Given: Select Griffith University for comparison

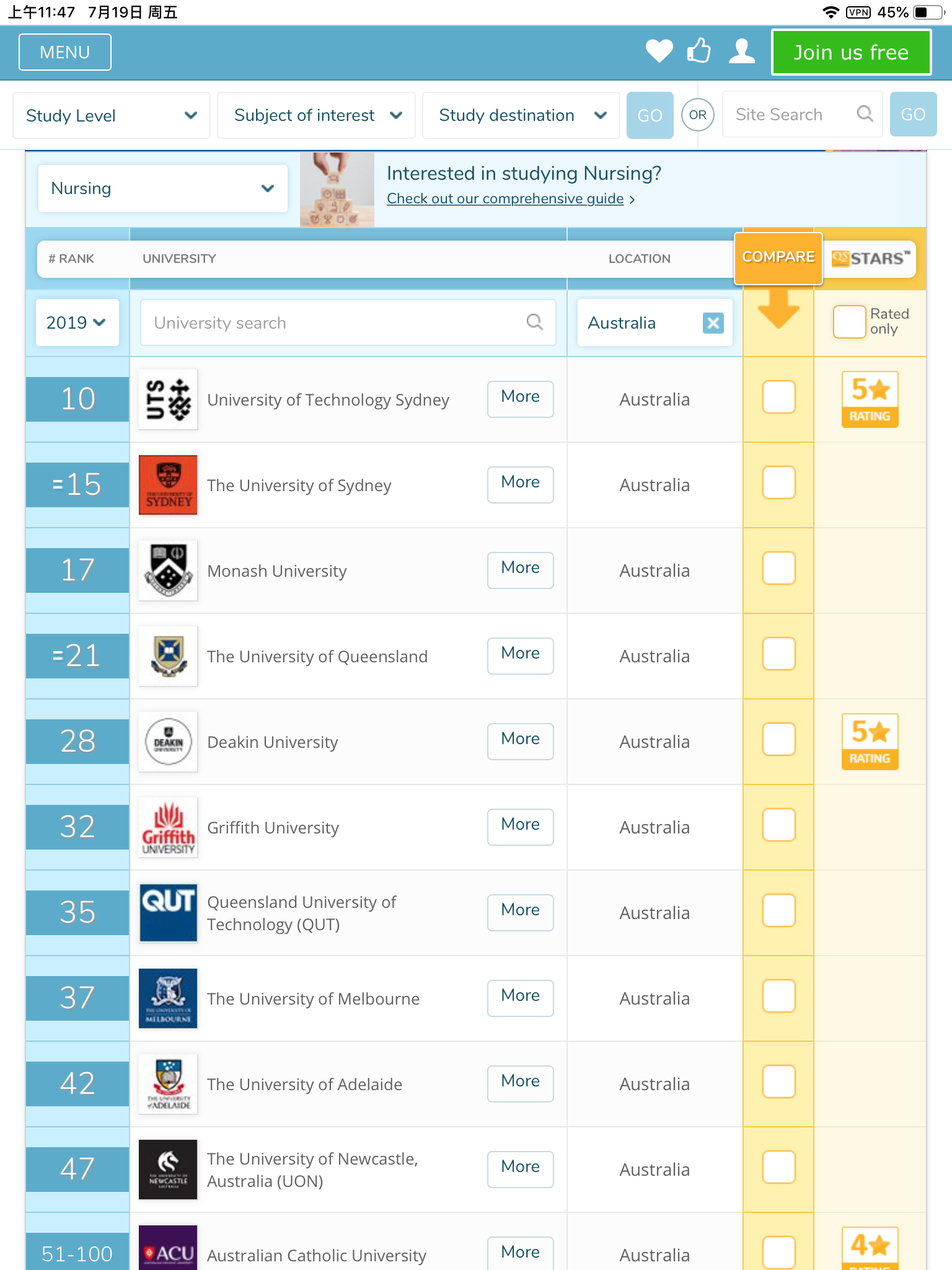Looking at the screenshot, I should tap(778, 825).
